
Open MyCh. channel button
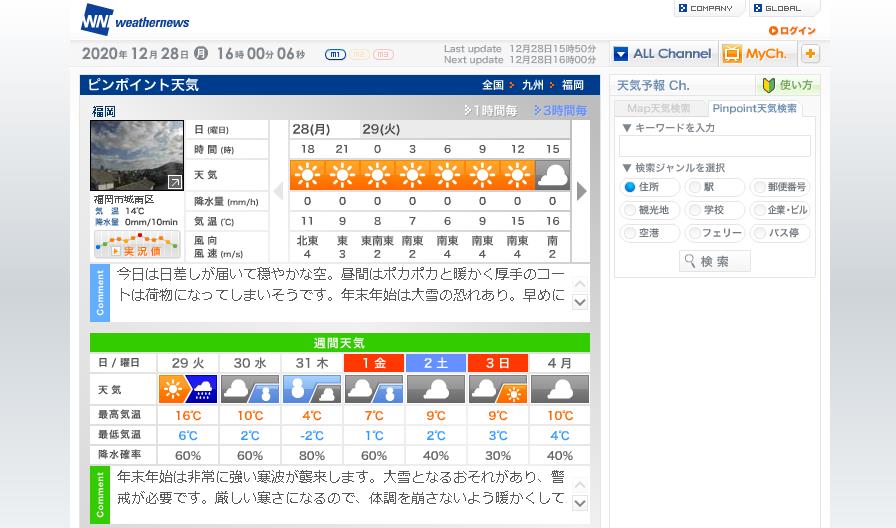755,54
